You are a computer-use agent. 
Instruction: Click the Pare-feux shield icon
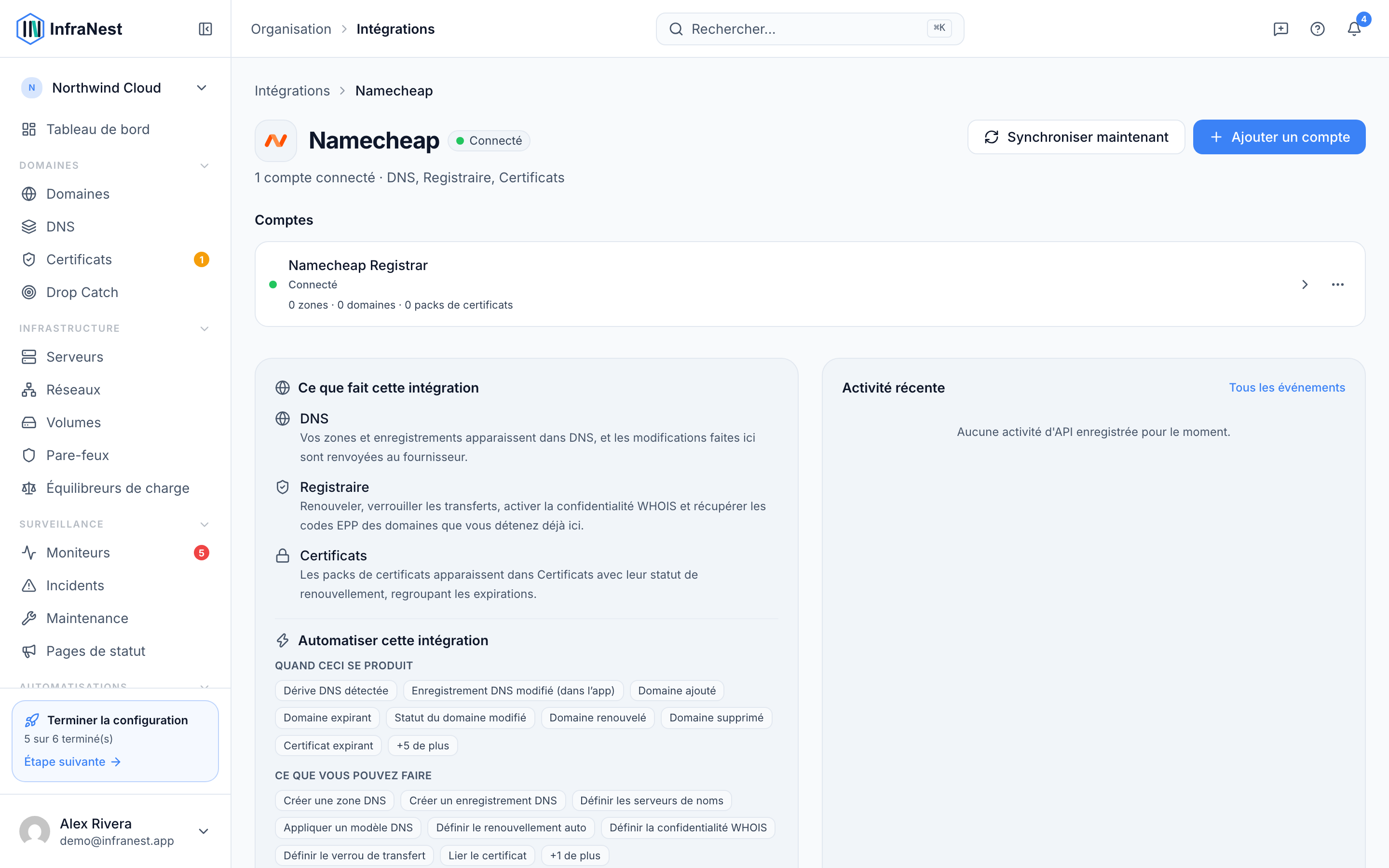pos(29,455)
